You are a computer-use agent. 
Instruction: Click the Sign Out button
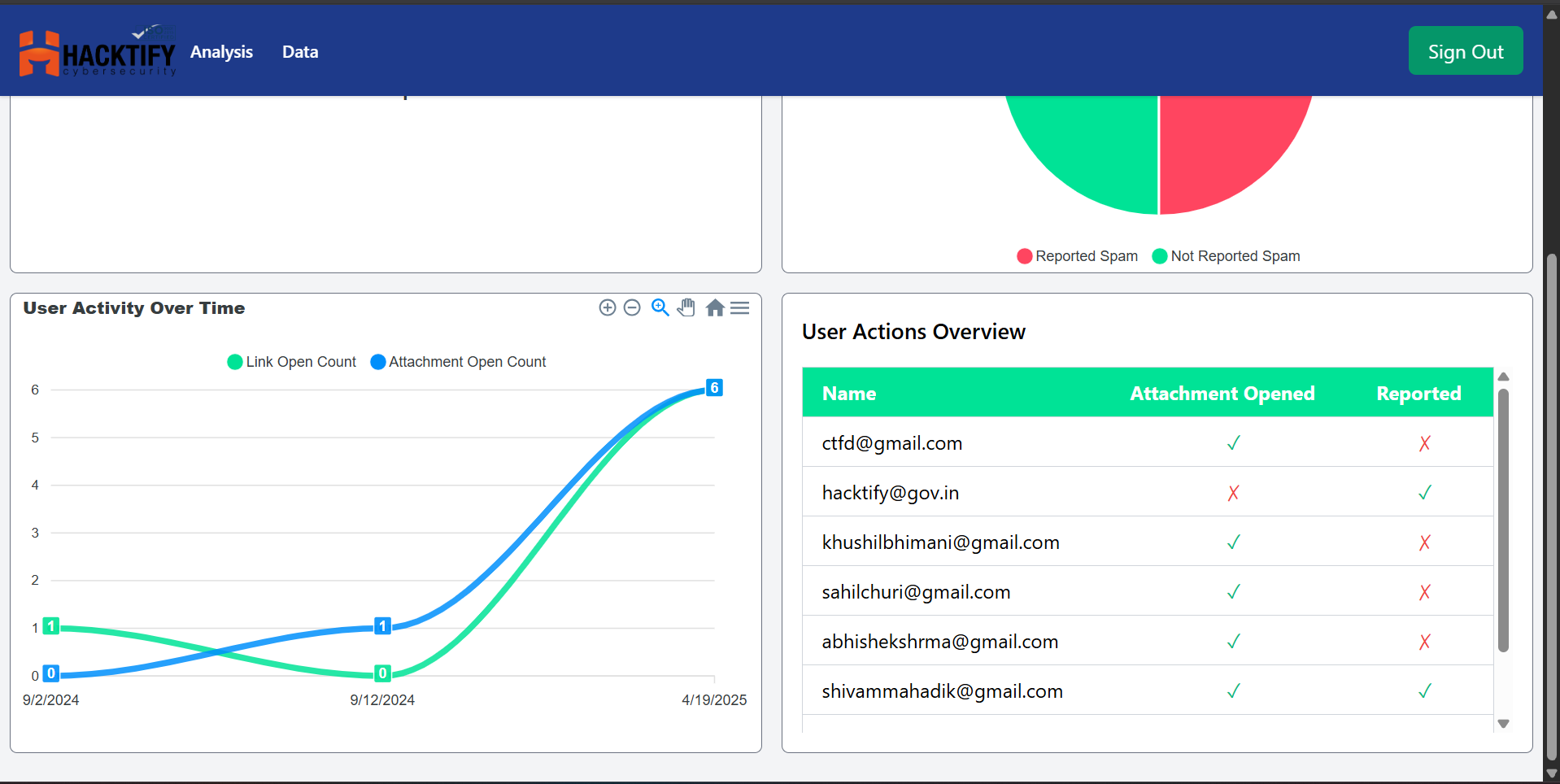coord(1466,50)
